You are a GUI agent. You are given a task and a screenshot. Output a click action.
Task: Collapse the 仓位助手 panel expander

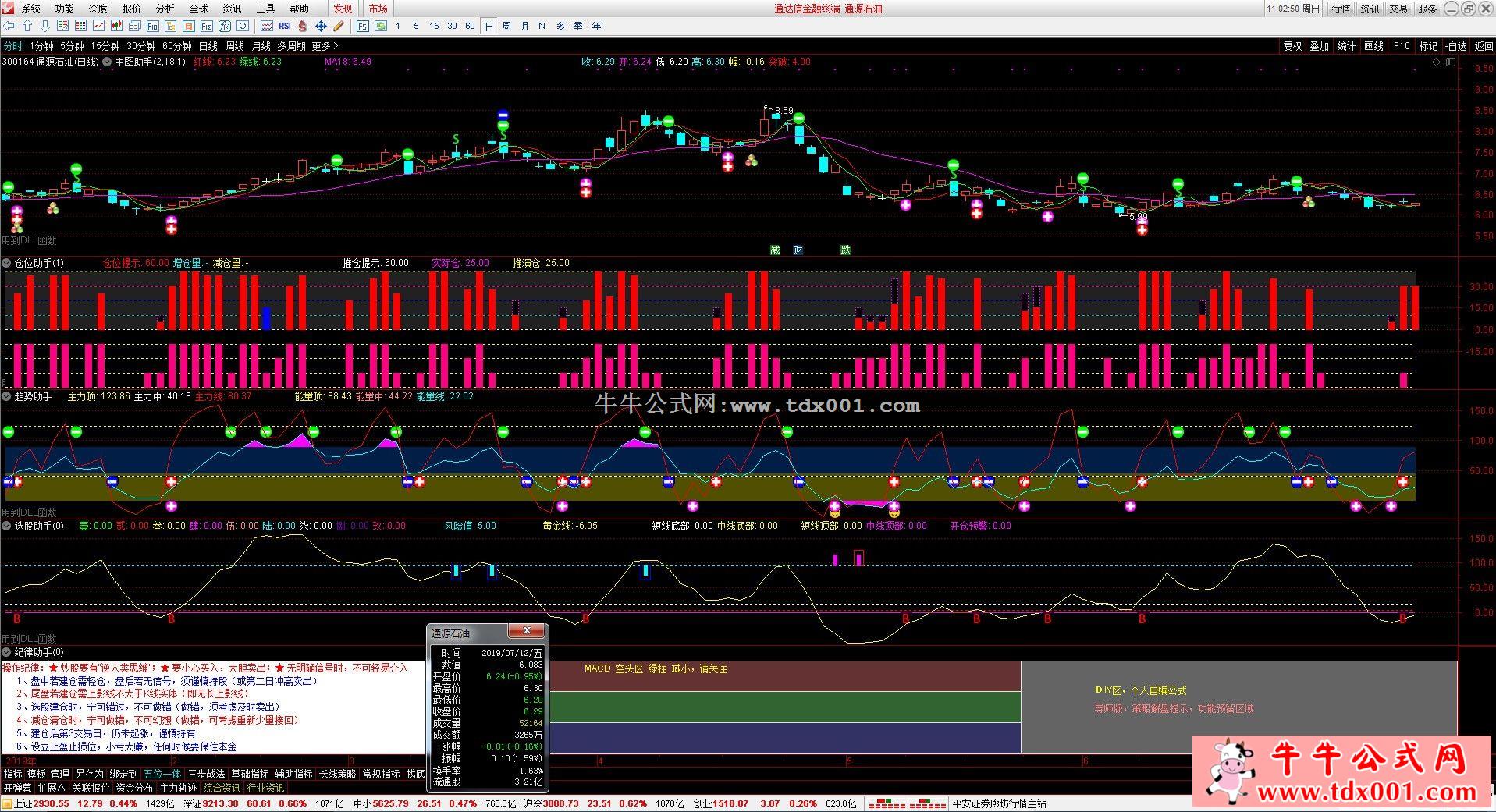click(x=7, y=263)
